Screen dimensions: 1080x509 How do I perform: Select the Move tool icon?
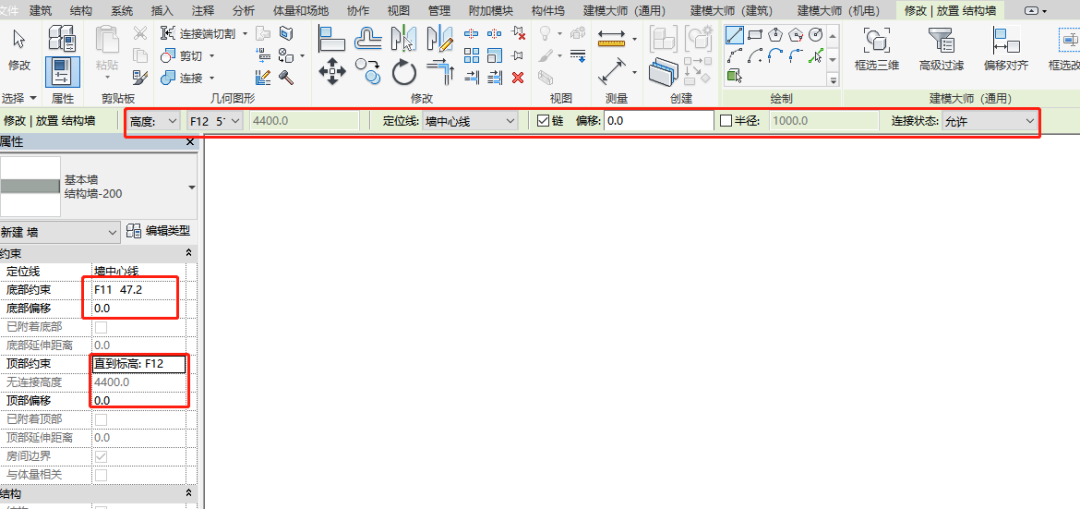point(332,72)
